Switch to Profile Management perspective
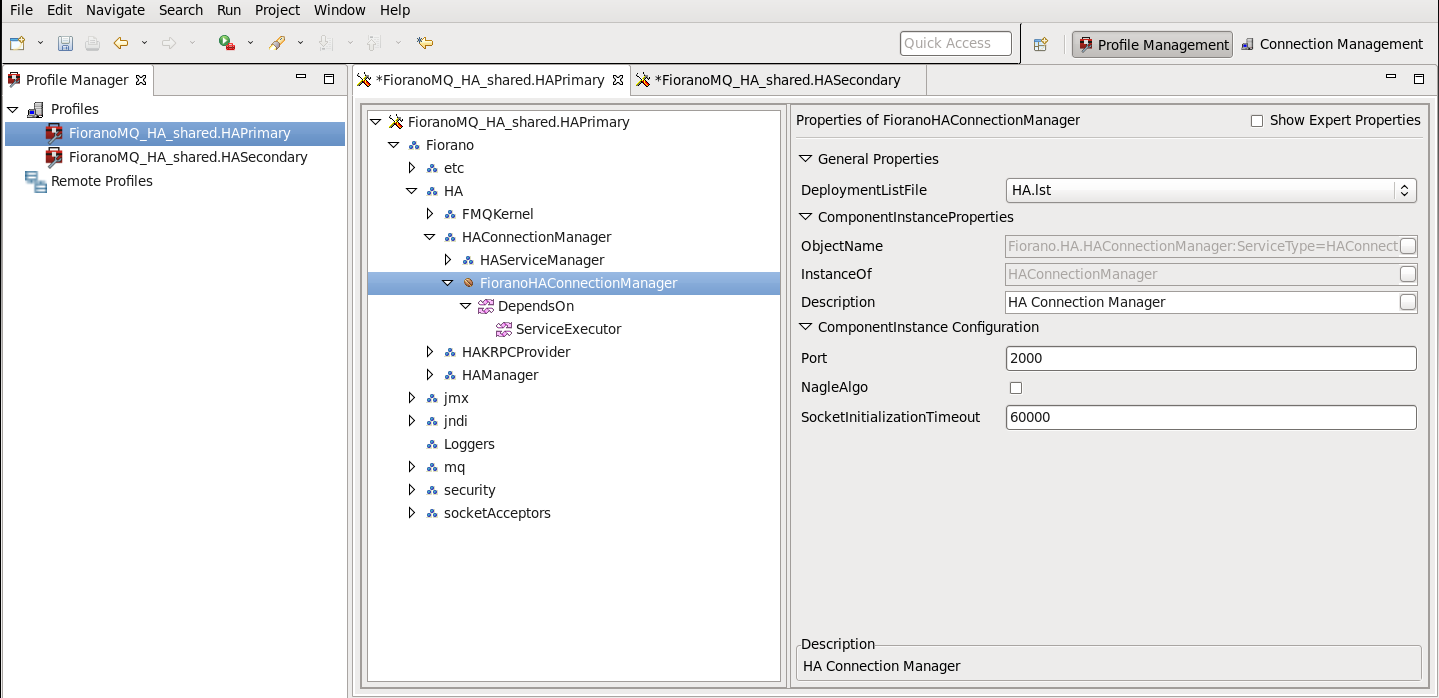The image size is (1439, 698). pyautogui.click(x=1152, y=44)
